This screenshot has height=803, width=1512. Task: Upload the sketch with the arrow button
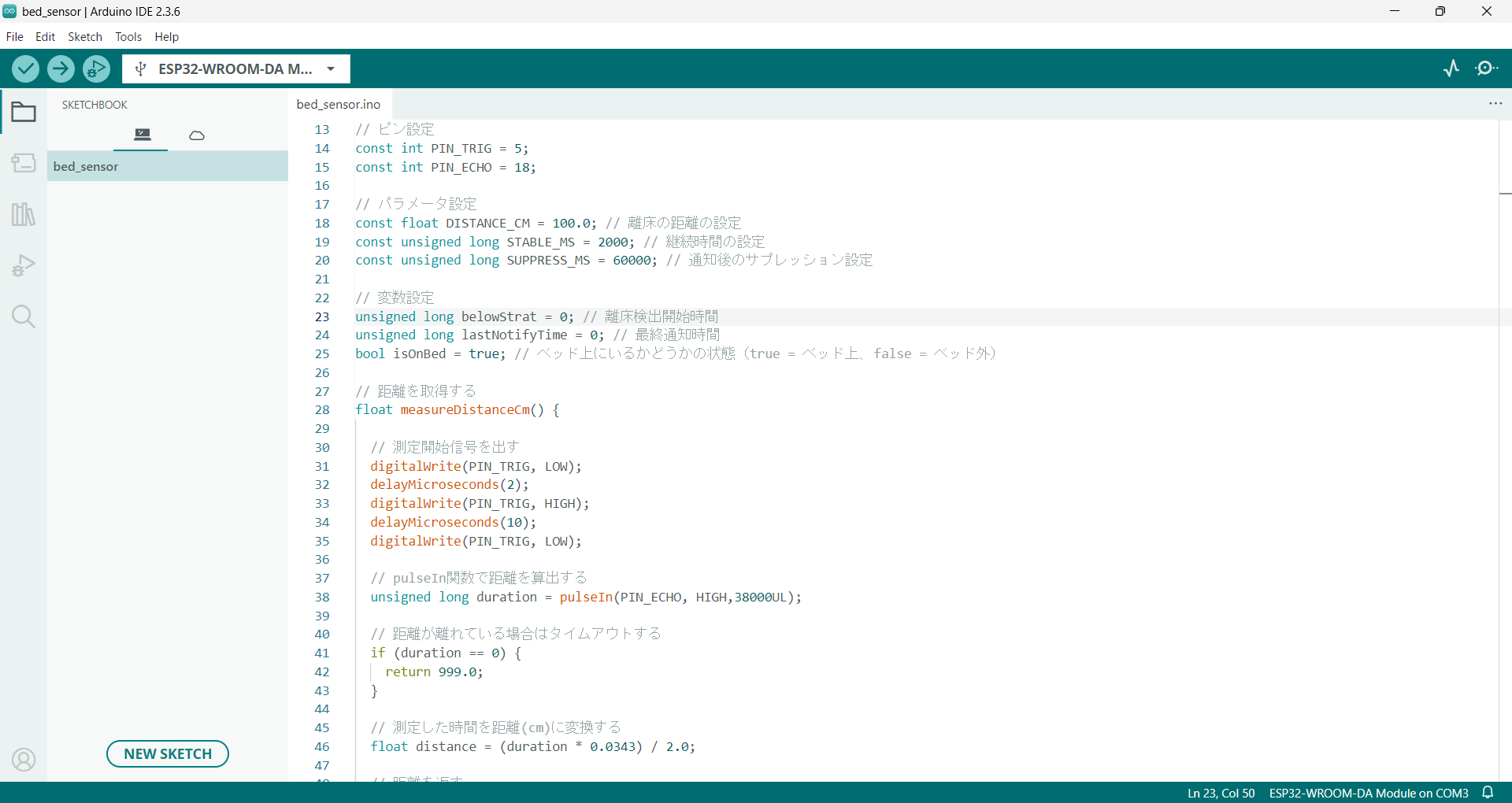point(61,69)
